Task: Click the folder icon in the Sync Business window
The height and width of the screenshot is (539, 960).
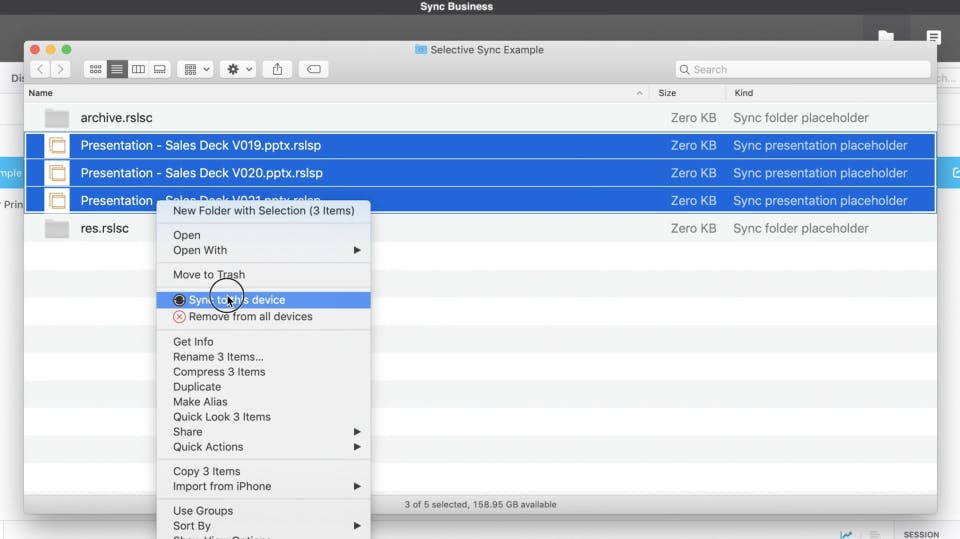Action: [886, 36]
